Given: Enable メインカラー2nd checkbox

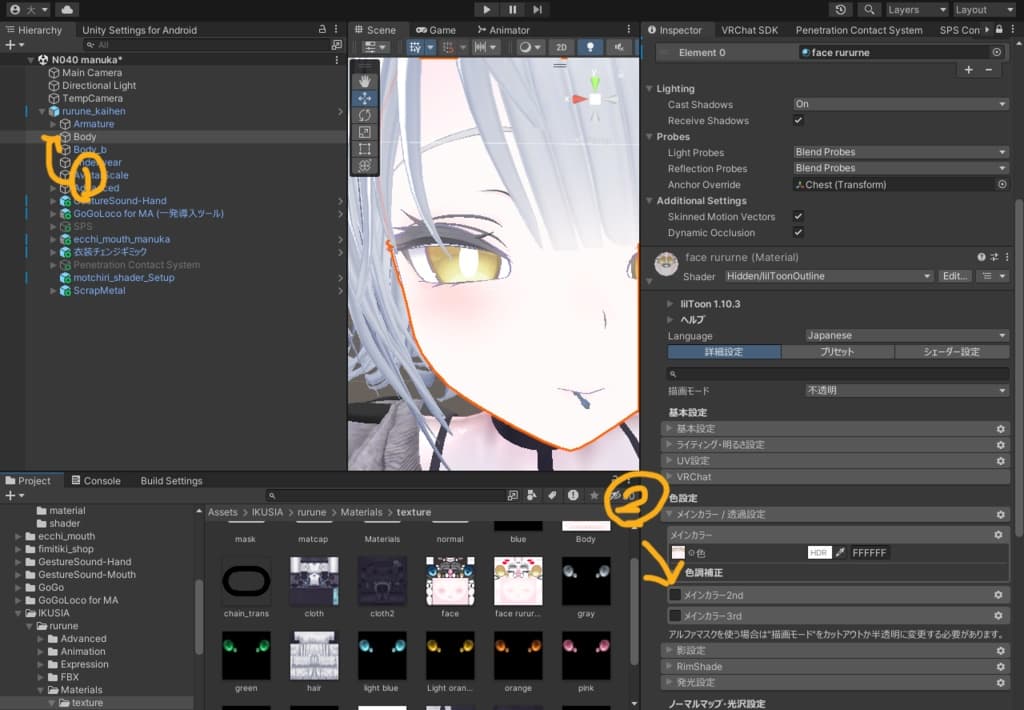Looking at the screenshot, I should (x=675, y=595).
